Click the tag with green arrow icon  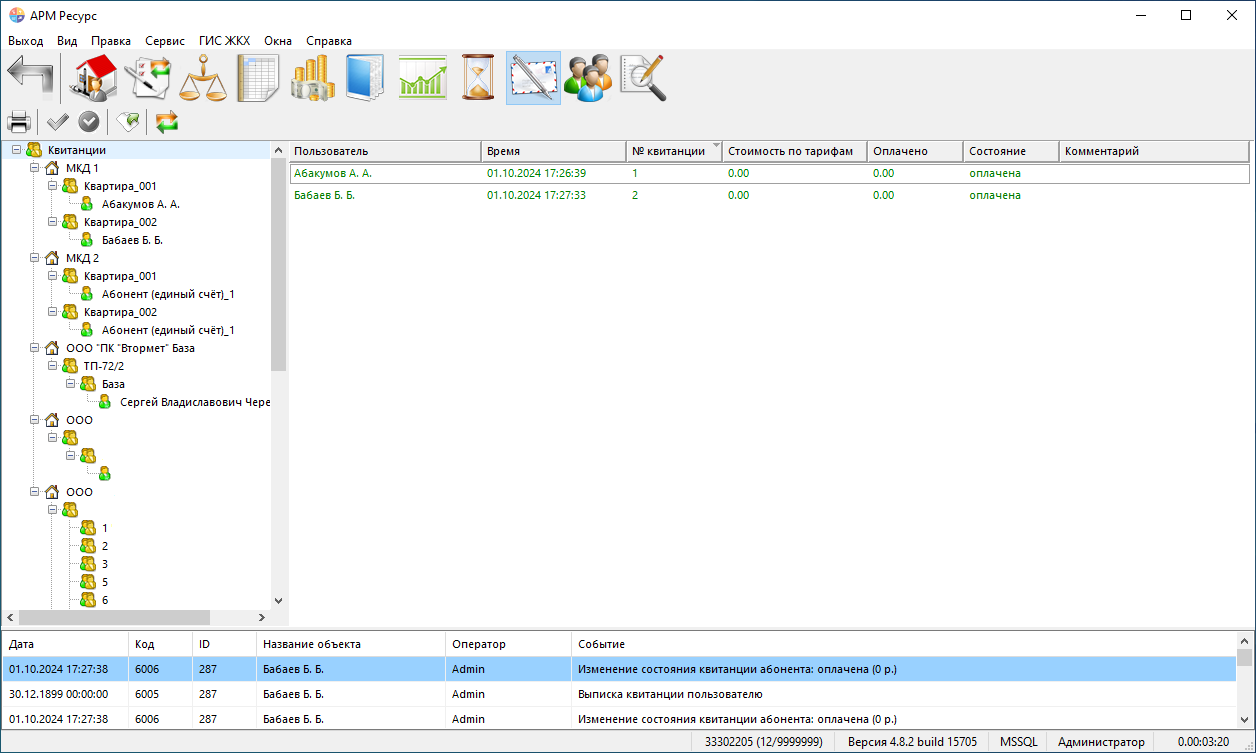tap(128, 122)
